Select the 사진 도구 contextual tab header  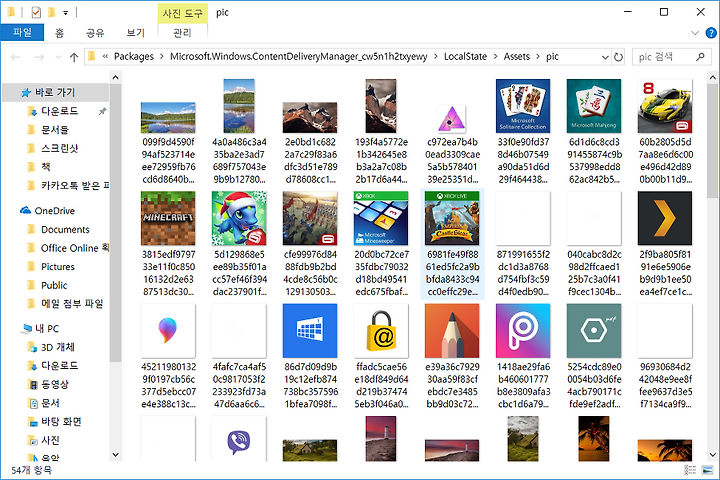[182, 13]
